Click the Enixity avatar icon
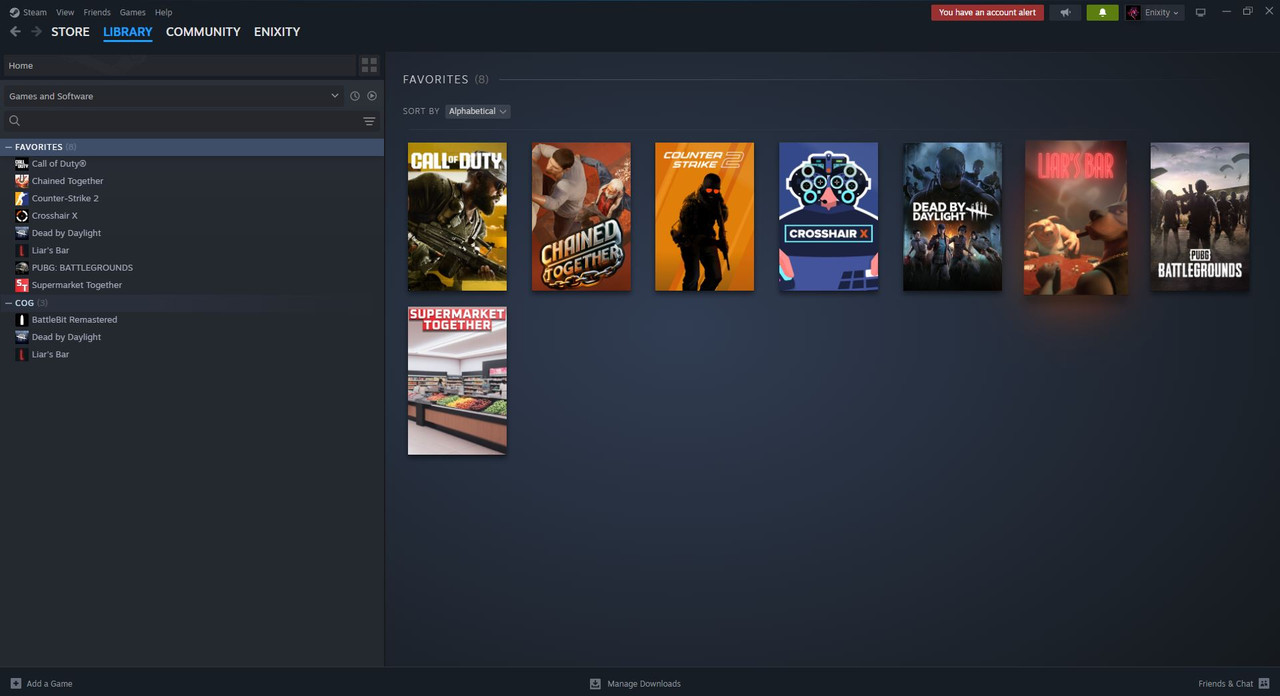 1134,12
